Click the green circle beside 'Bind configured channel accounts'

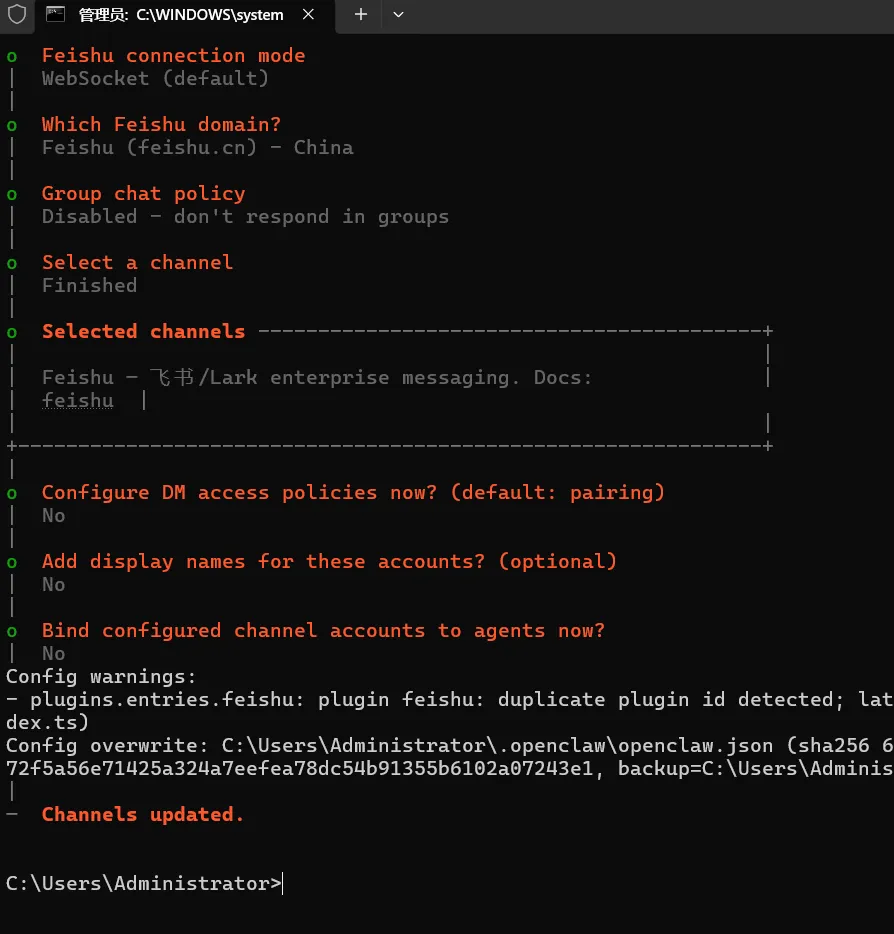coord(12,632)
